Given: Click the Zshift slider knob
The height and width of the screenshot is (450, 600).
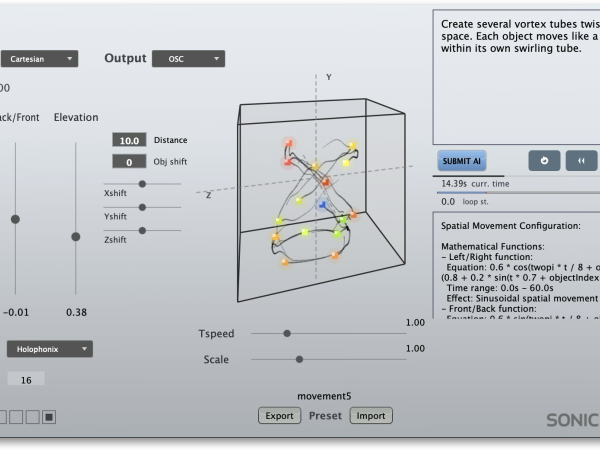Looking at the screenshot, I should (x=143, y=231).
